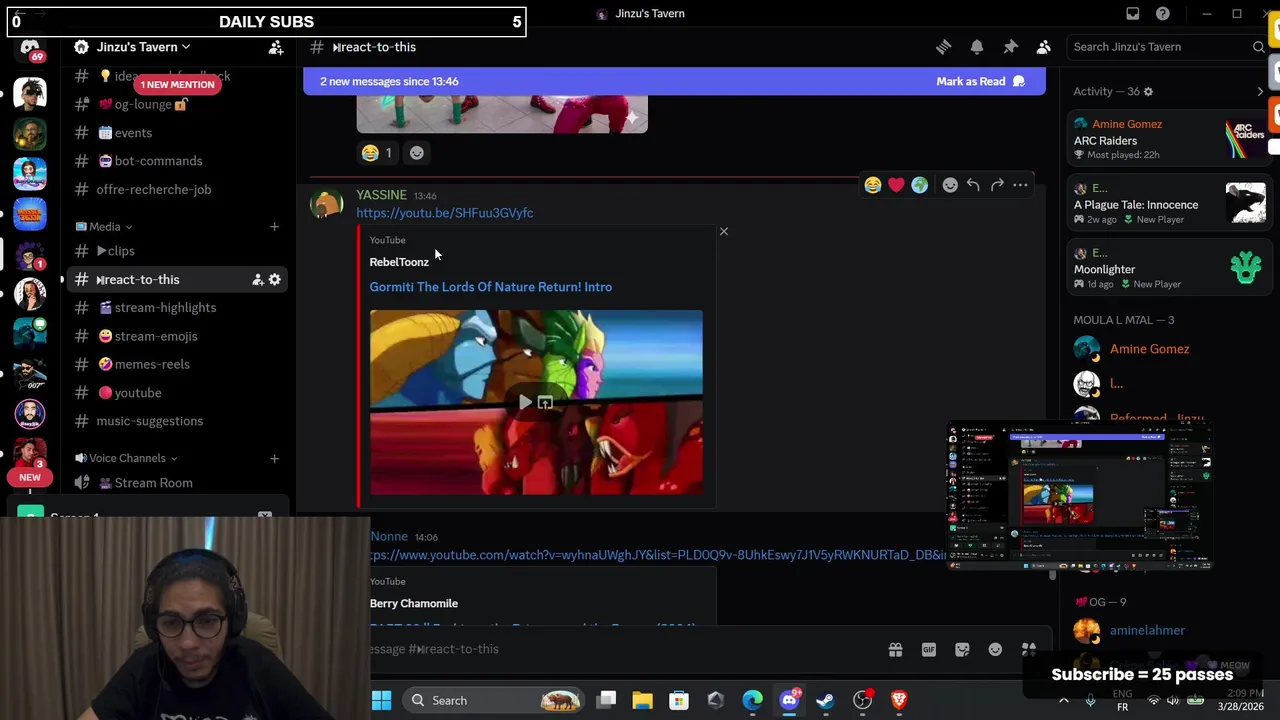Open RebelToonz channel link

[x=399, y=262]
